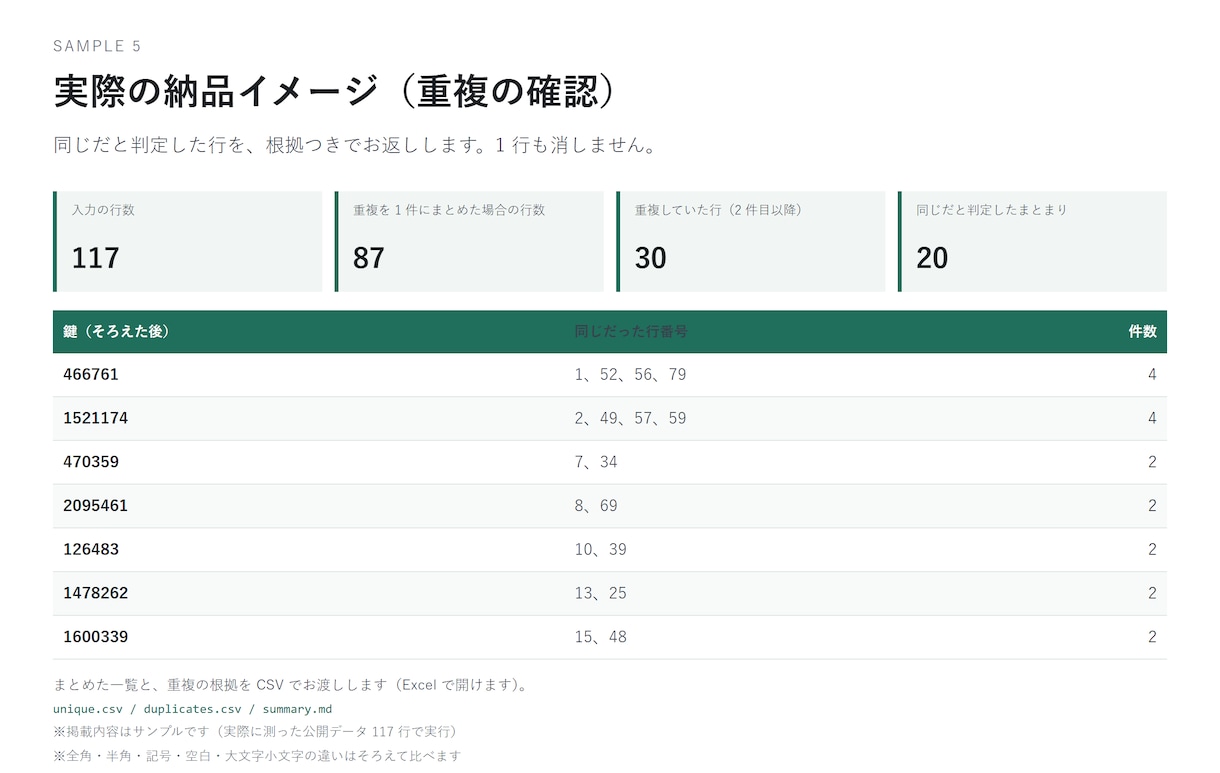Image resolution: width=1220 pixels, height=773 pixels.
Task: Select key cell 1600339
Action: (x=96, y=637)
